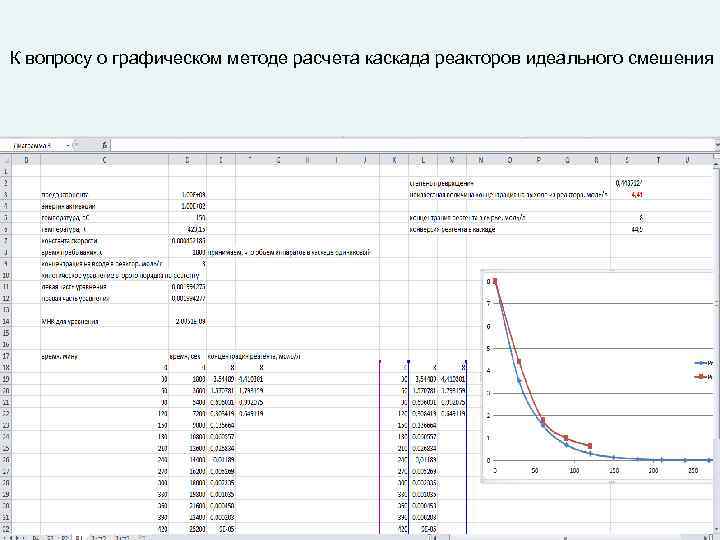This screenshot has height=540, width=720.
Task: Select row 12 by its header
Action: click(6, 298)
